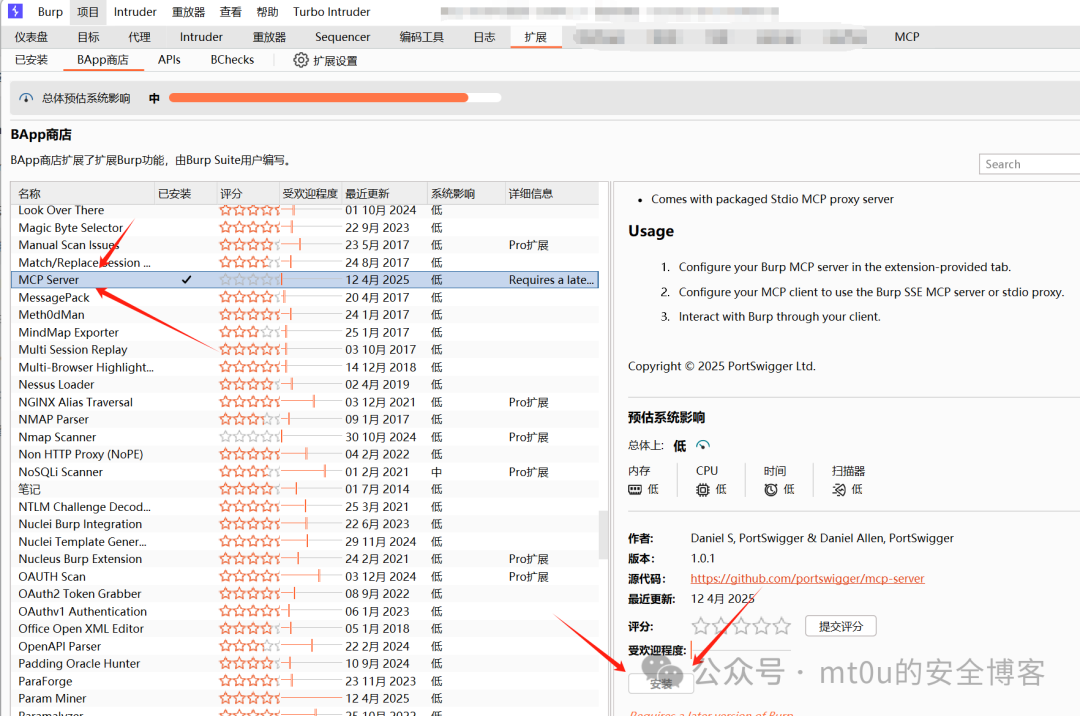The height and width of the screenshot is (716, 1080).
Task: Open the 项目 menu
Action: coord(88,12)
